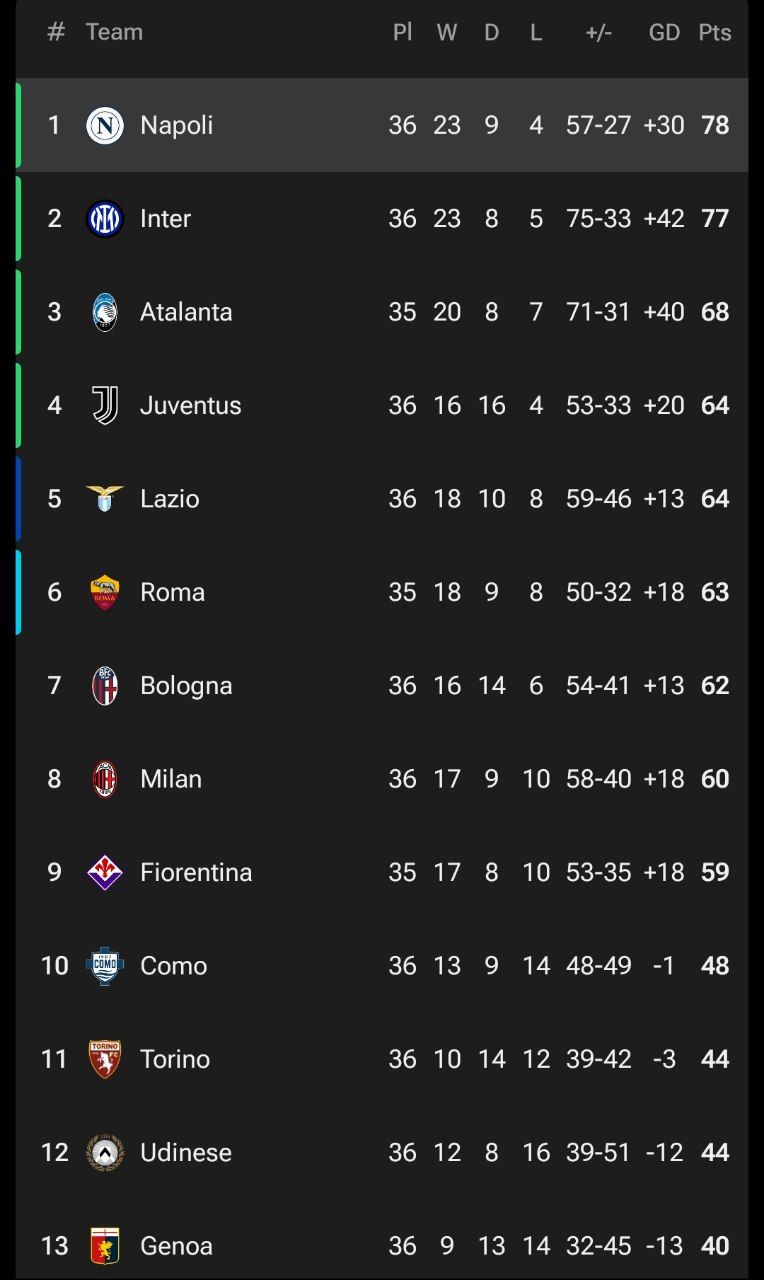The height and width of the screenshot is (1280, 764).
Task: Click the Team column header
Action: pyautogui.click(x=114, y=32)
